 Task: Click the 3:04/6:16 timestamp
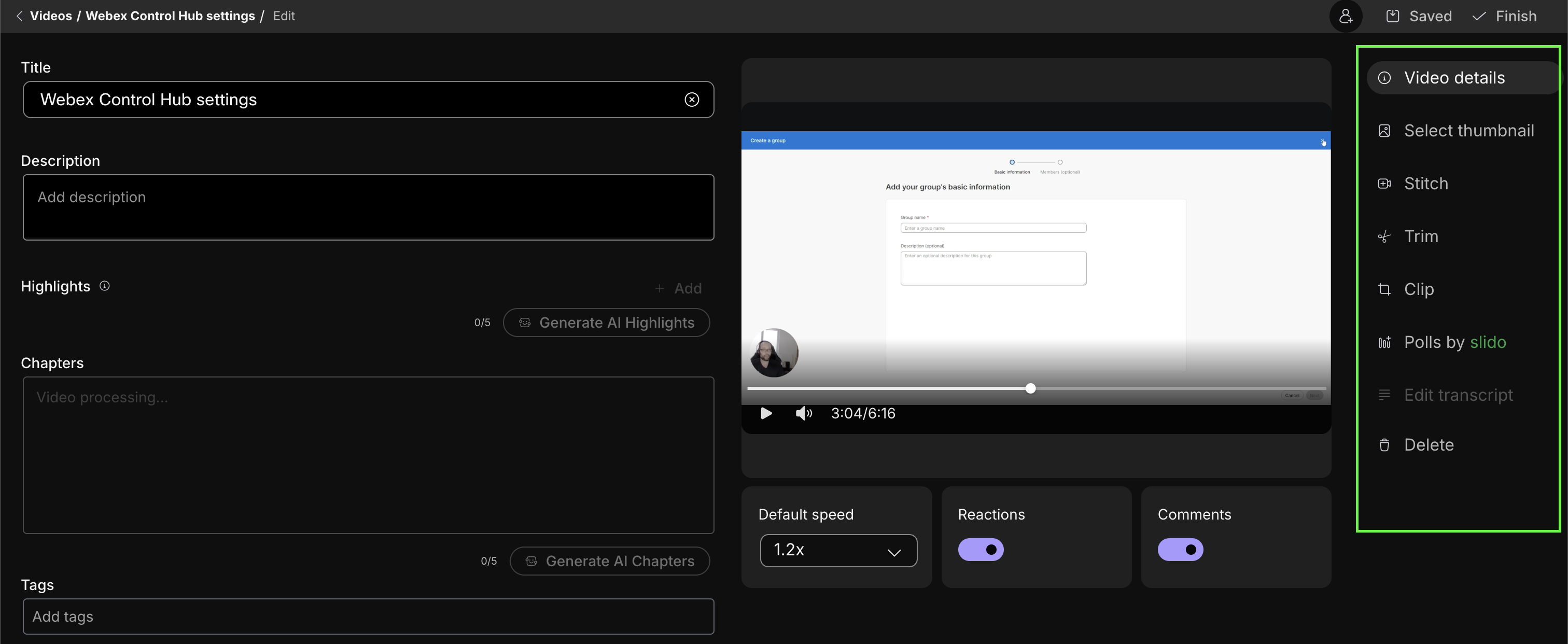tap(863, 413)
